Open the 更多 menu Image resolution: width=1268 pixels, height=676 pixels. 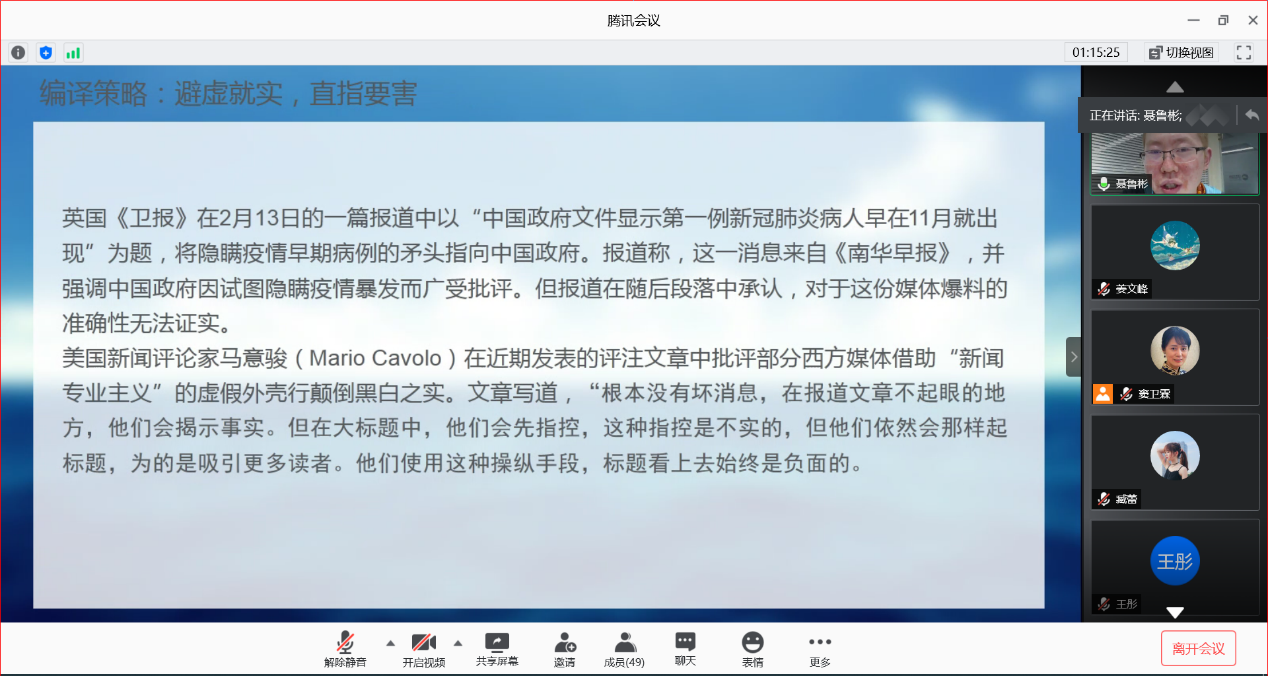click(x=820, y=649)
